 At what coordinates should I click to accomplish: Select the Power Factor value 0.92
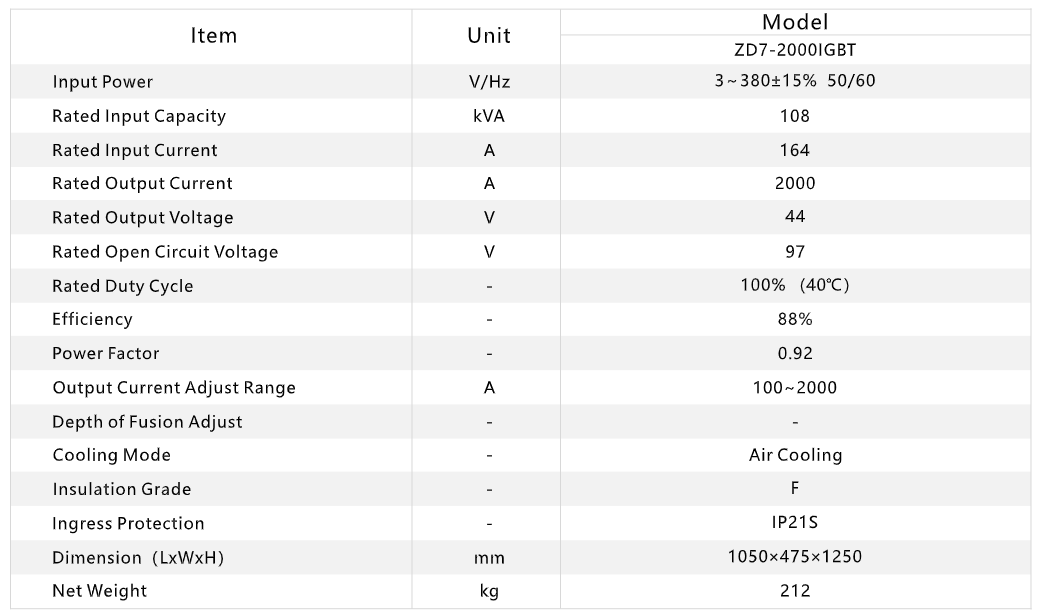(795, 353)
